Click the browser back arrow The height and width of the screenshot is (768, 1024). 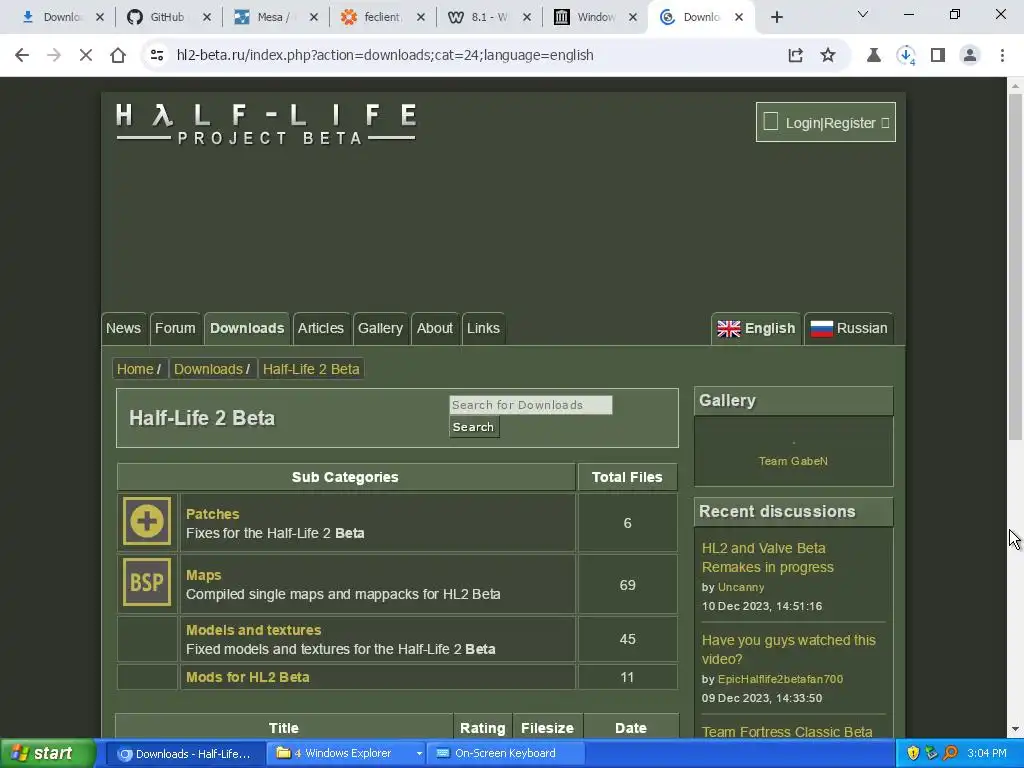point(22,56)
